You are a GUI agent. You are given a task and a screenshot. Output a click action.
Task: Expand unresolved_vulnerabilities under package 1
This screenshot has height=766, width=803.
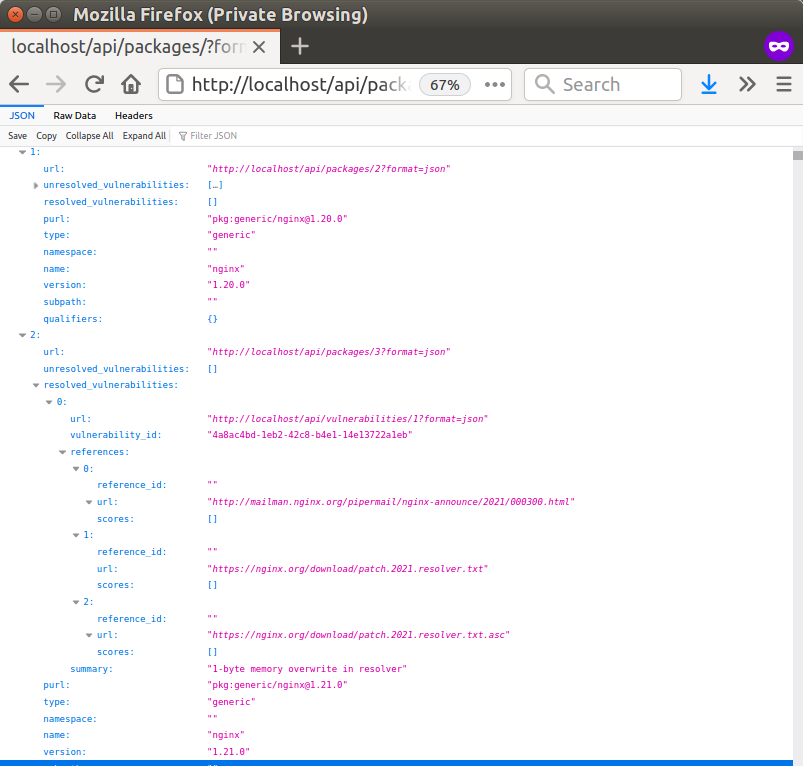(35, 185)
